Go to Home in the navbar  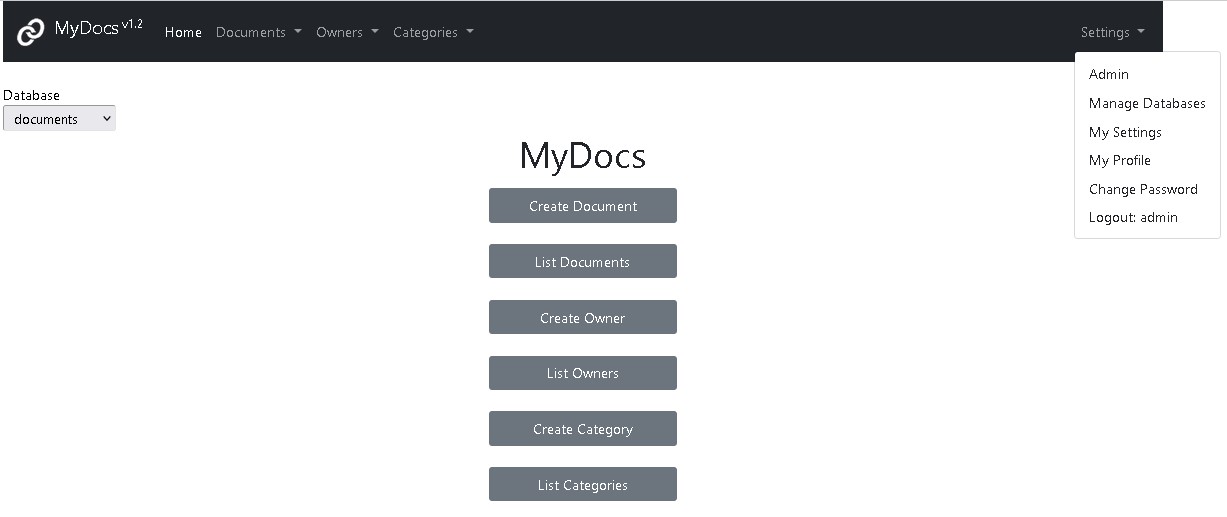coord(183,32)
